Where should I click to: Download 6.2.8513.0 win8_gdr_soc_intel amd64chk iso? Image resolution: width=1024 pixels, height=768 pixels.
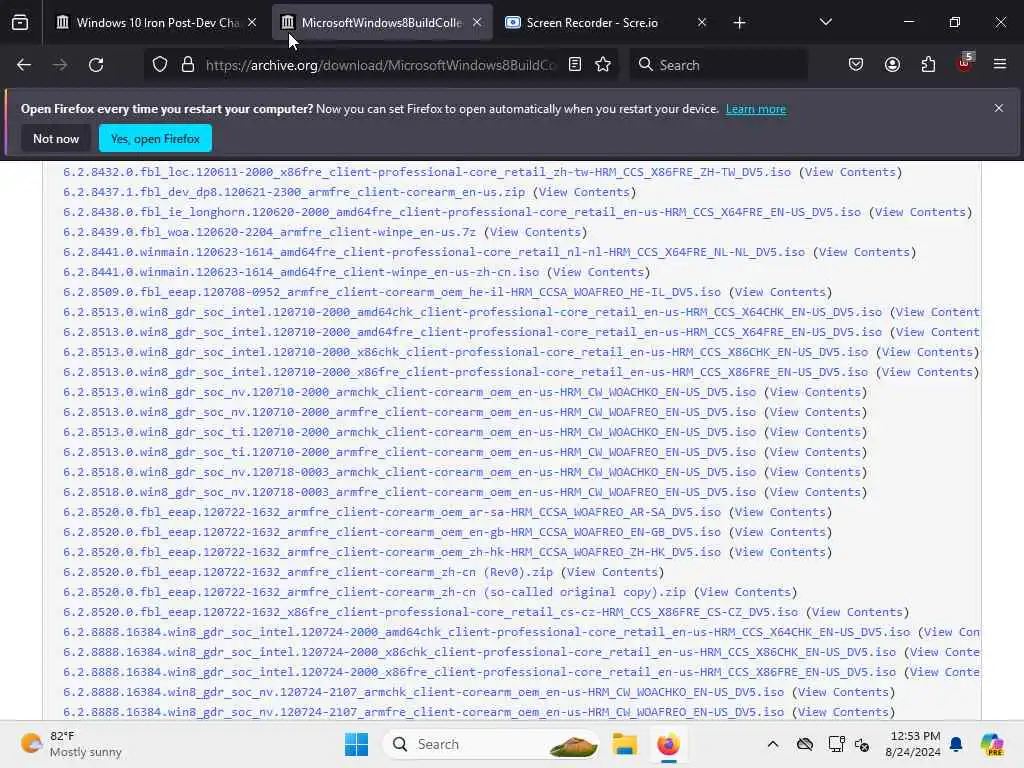tap(472, 312)
